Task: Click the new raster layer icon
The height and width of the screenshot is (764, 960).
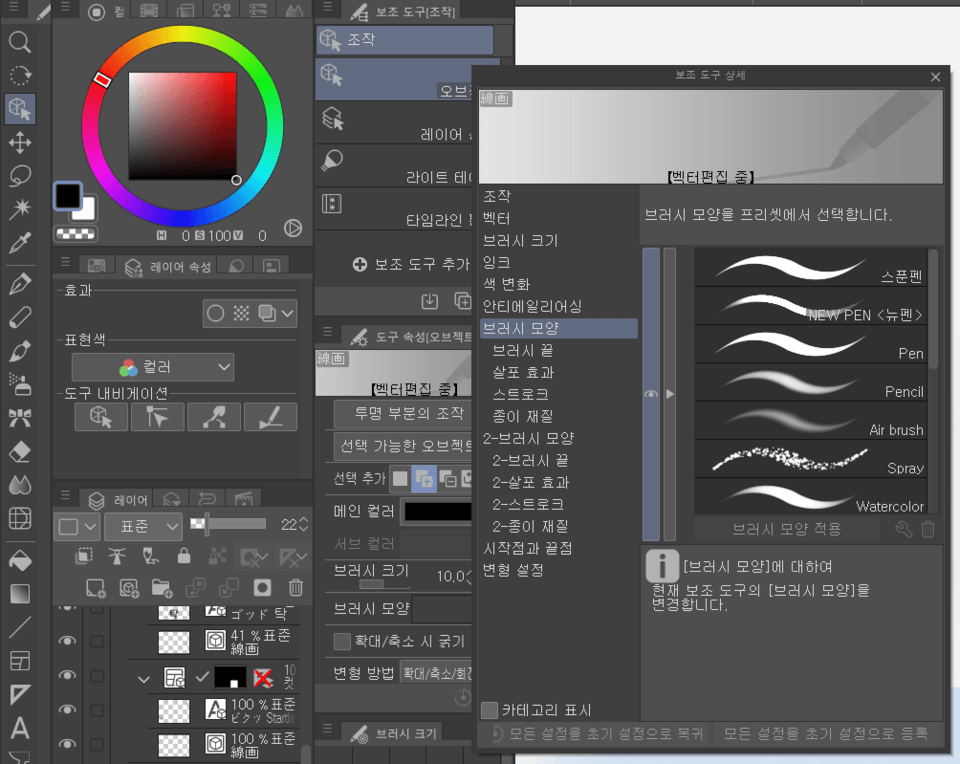Action: point(95,588)
